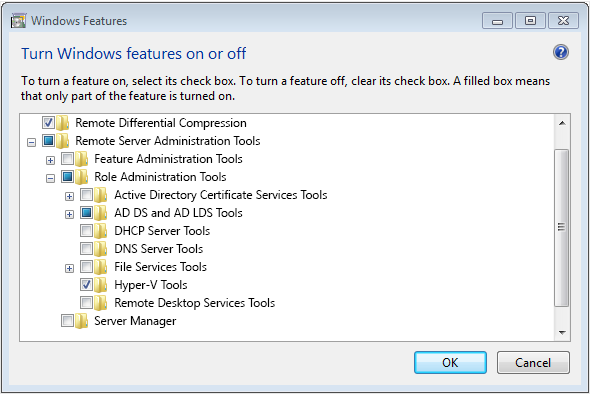Expand File Services Tools node
This screenshot has width=591, height=397.
(69, 268)
